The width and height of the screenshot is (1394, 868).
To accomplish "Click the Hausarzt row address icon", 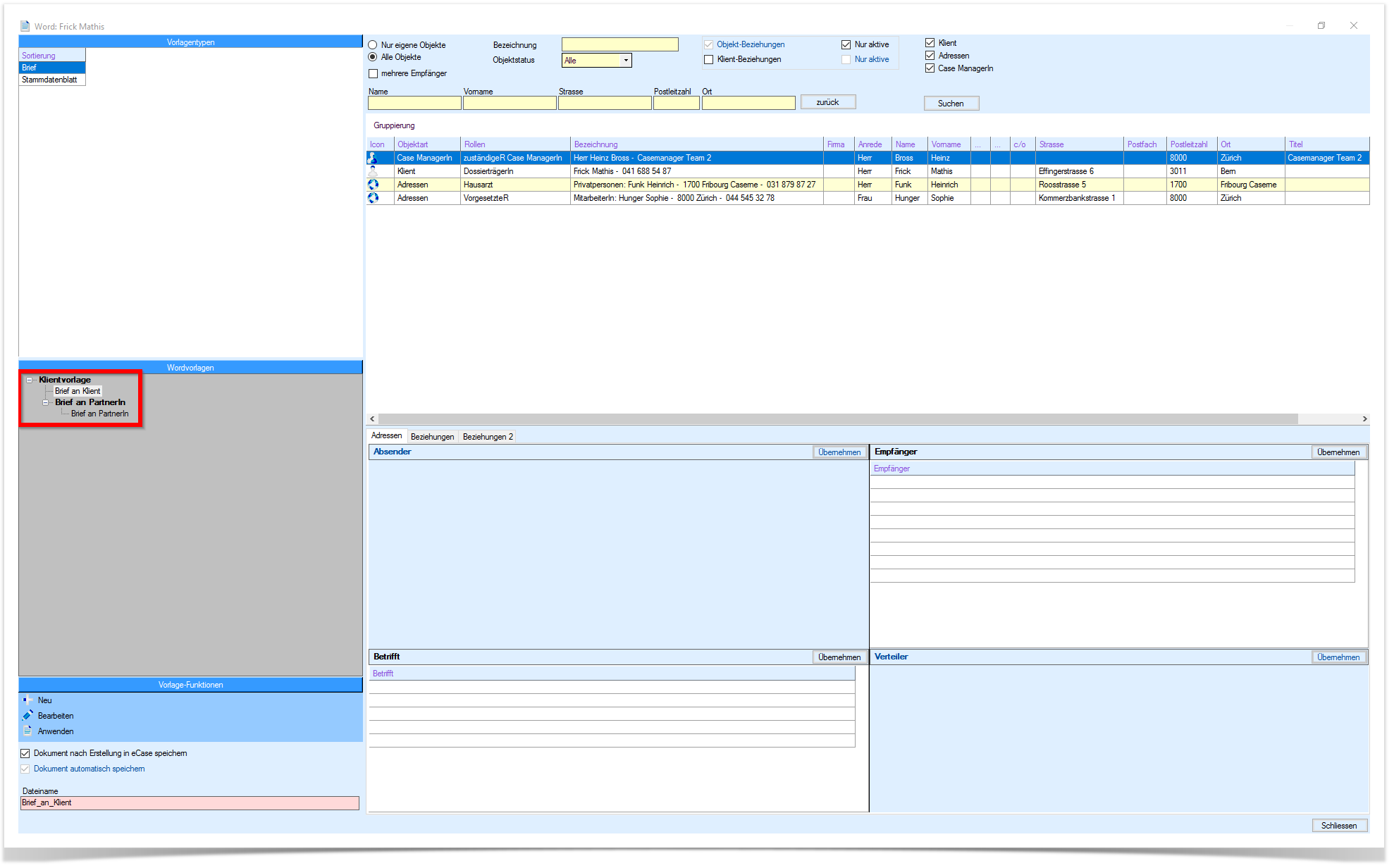I will point(373,185).
